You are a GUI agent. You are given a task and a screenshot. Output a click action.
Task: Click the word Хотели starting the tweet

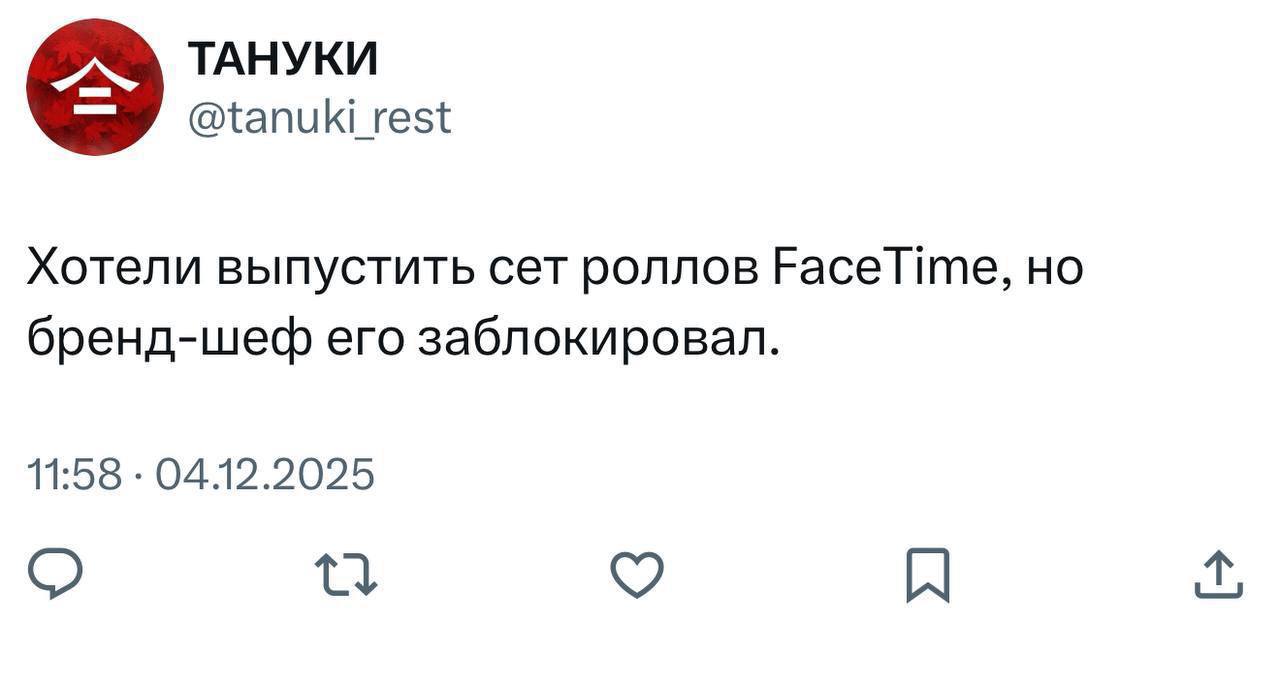[113, 270]
